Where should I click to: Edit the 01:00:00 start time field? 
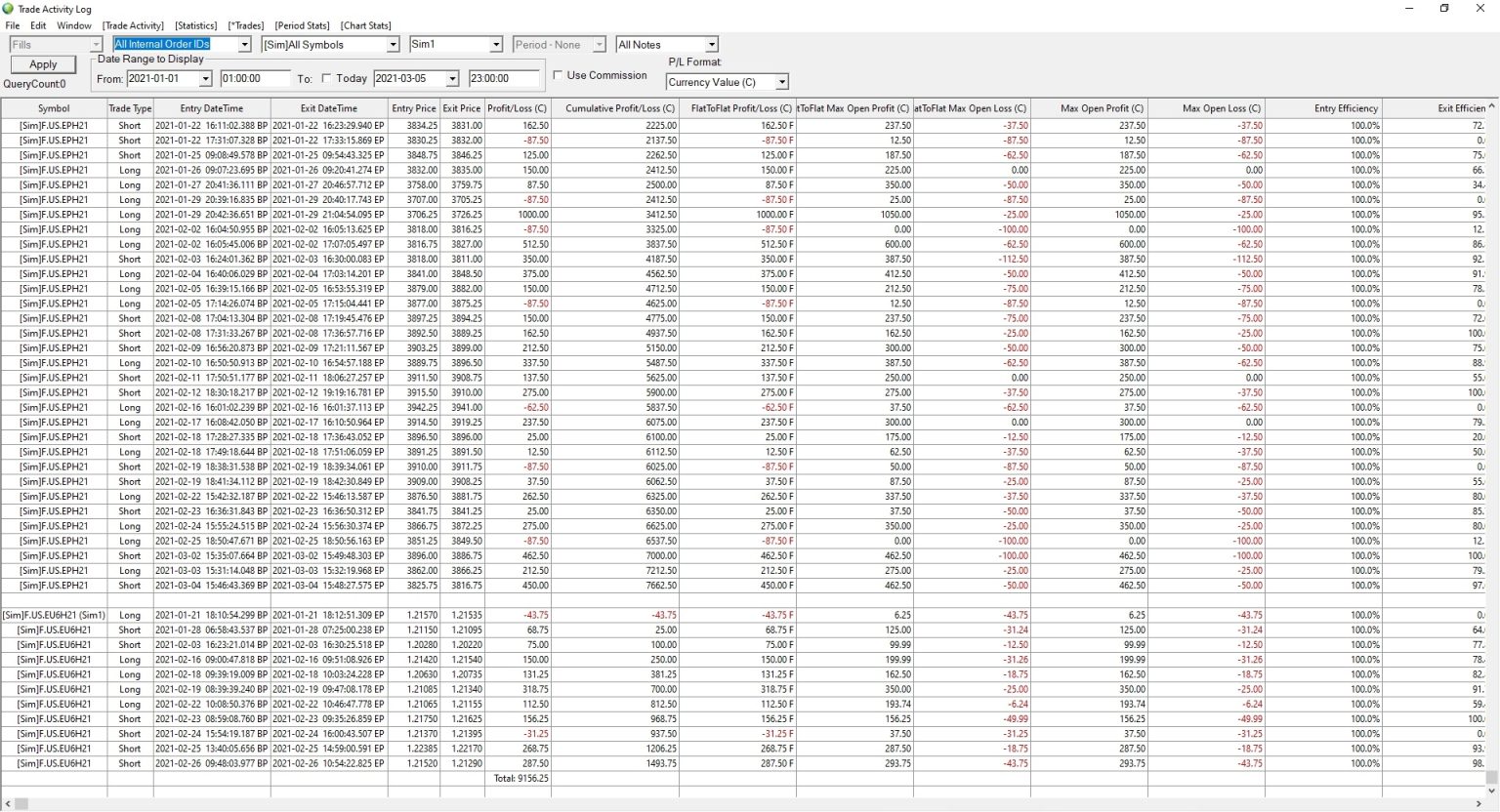tap(256, 78)
